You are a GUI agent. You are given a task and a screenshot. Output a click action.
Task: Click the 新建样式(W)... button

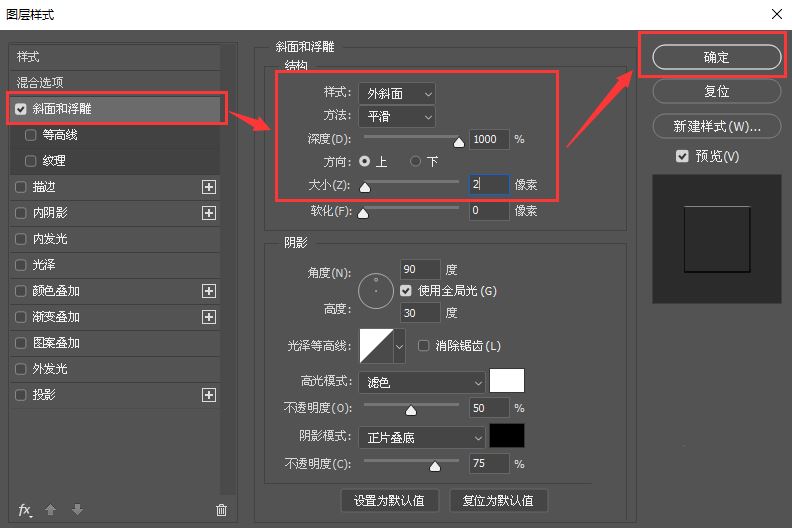[717, 126]
